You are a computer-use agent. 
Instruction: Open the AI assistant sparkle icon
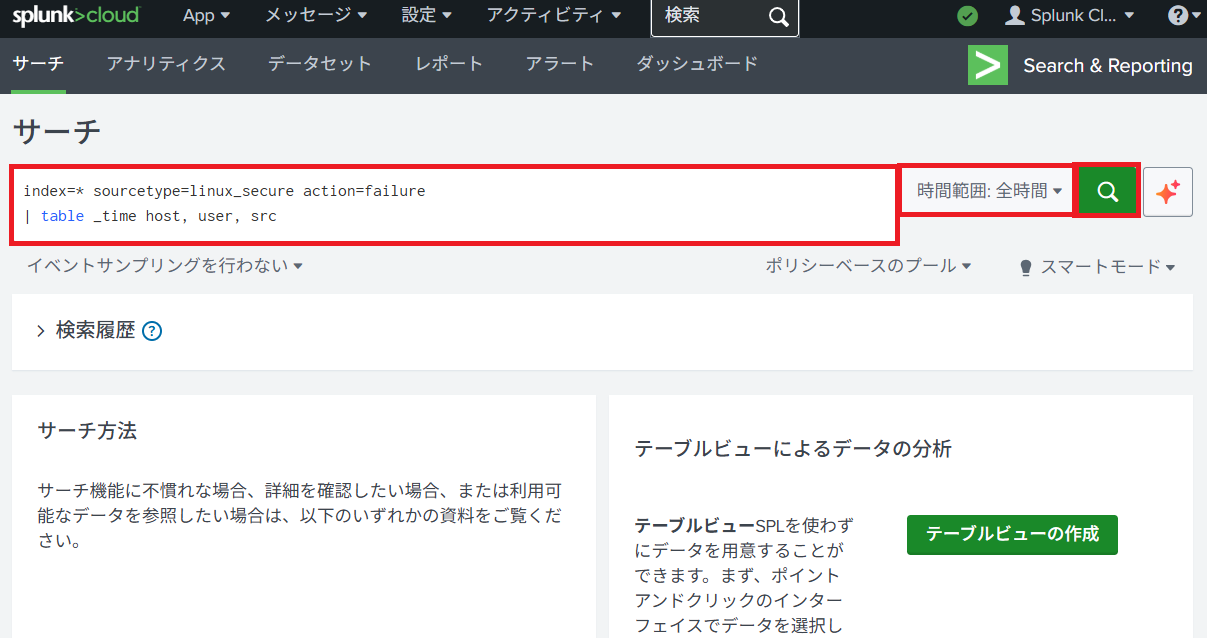pos(1167,192)
